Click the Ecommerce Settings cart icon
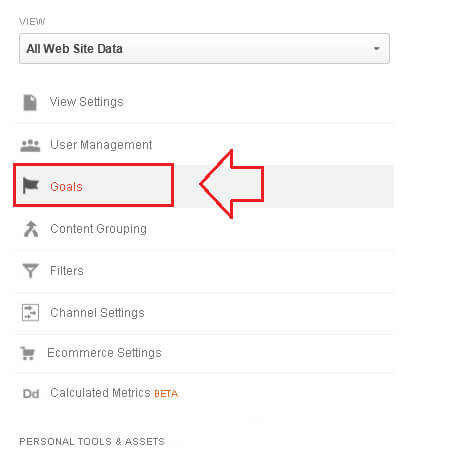This screenshot has height=466, width=450. pyautogui.click(x=28, y=353)
